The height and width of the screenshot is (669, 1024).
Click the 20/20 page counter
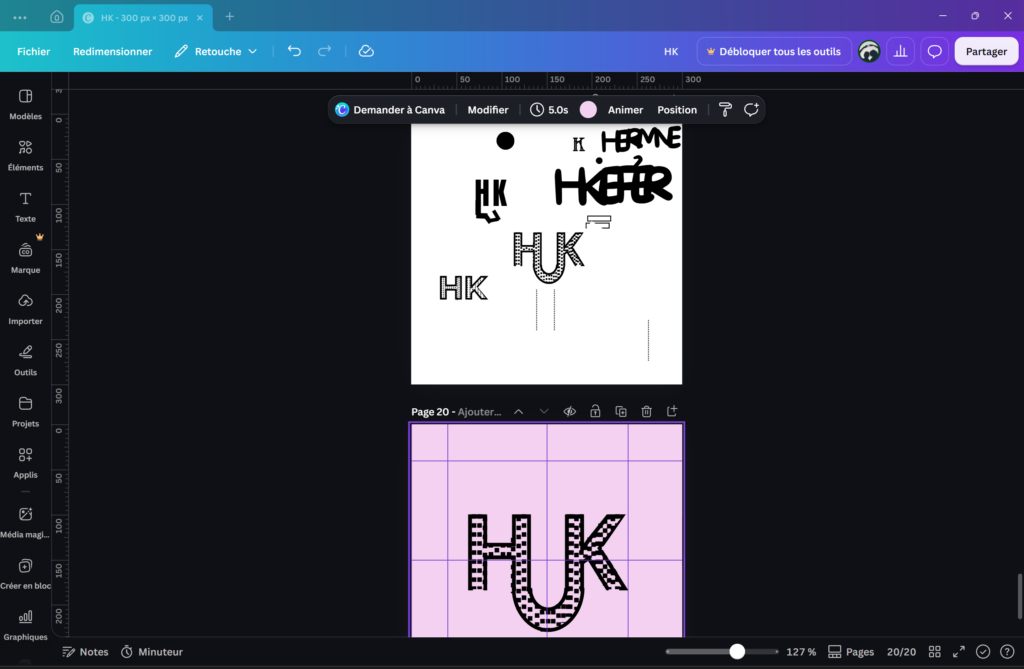point(901,652)
